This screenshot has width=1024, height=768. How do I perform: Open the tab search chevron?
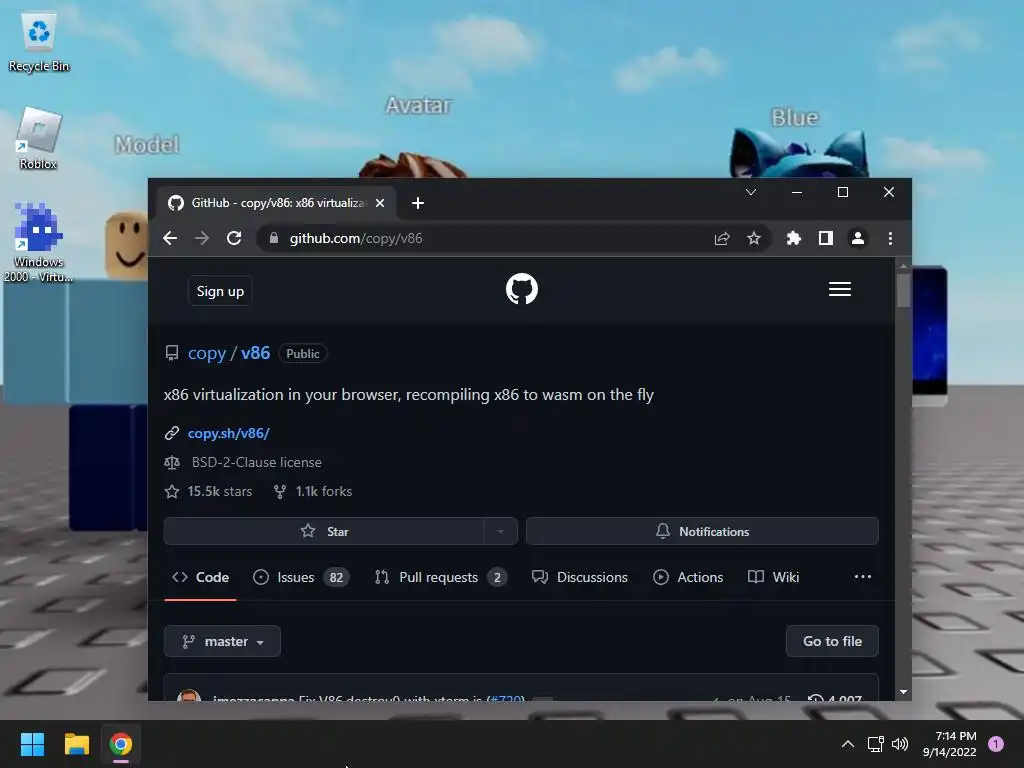[751, 192]
